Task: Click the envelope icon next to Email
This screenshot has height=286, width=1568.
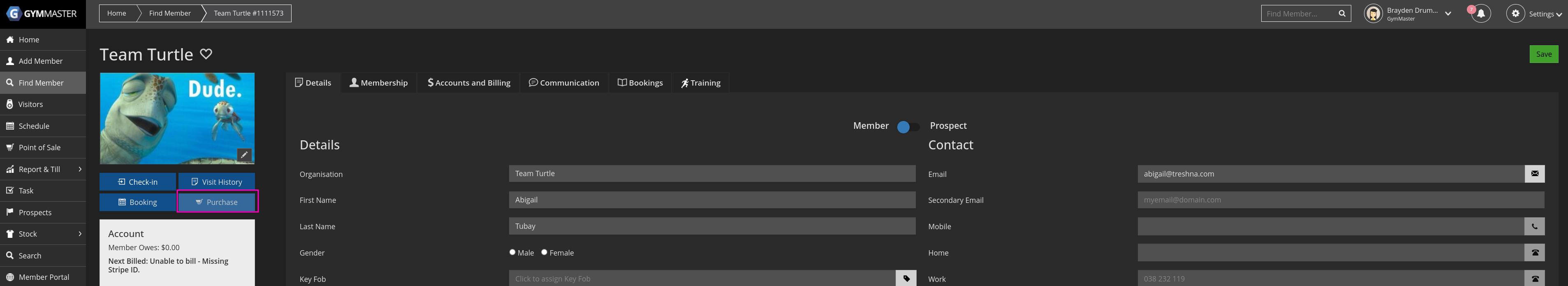Action: 1534,174
